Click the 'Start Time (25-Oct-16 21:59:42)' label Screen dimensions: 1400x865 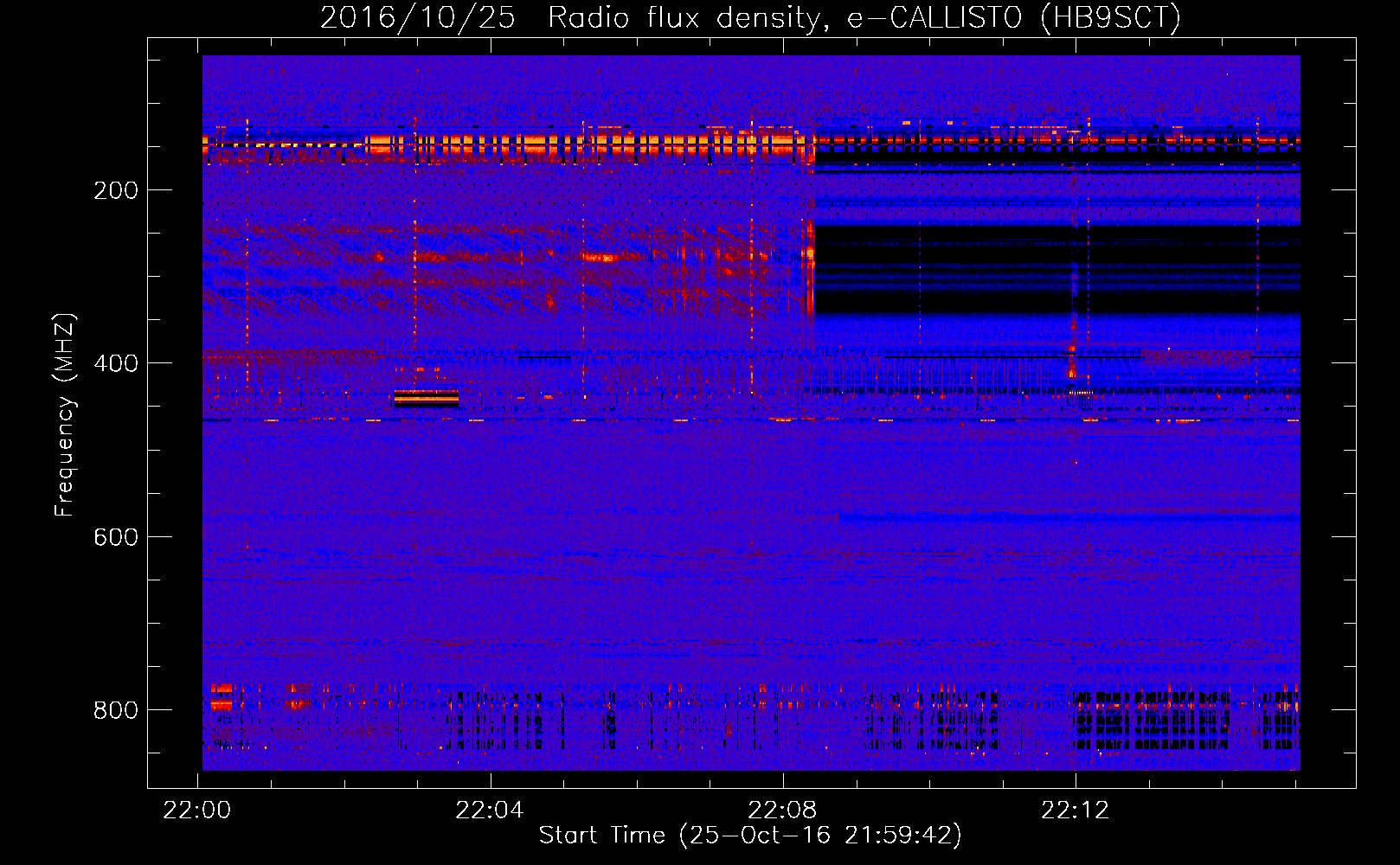(x=750, y=836)
